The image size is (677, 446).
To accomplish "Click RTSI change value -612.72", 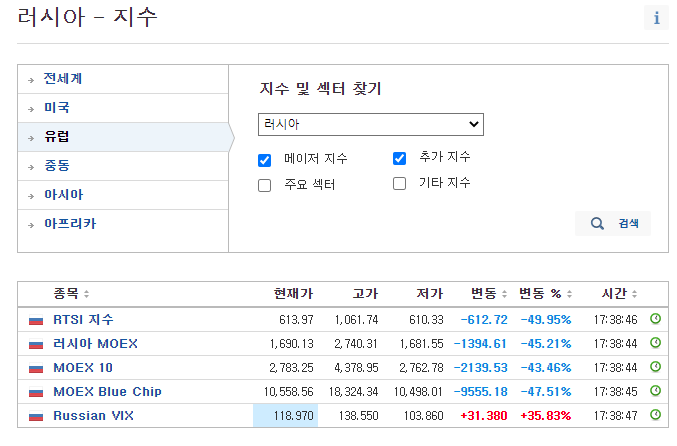I will click(x=484, y=320).
